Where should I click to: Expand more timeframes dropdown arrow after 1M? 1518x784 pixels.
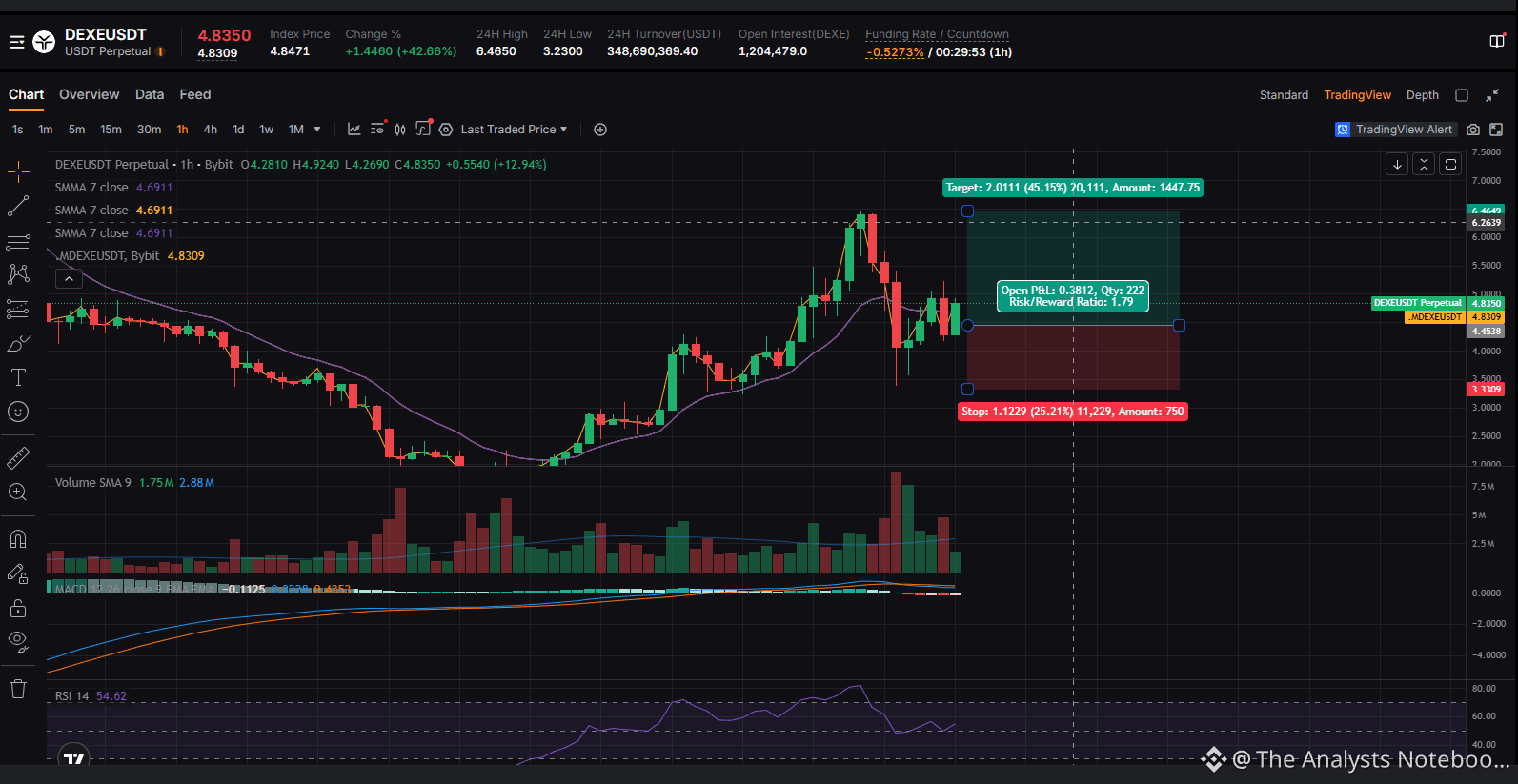317,130
